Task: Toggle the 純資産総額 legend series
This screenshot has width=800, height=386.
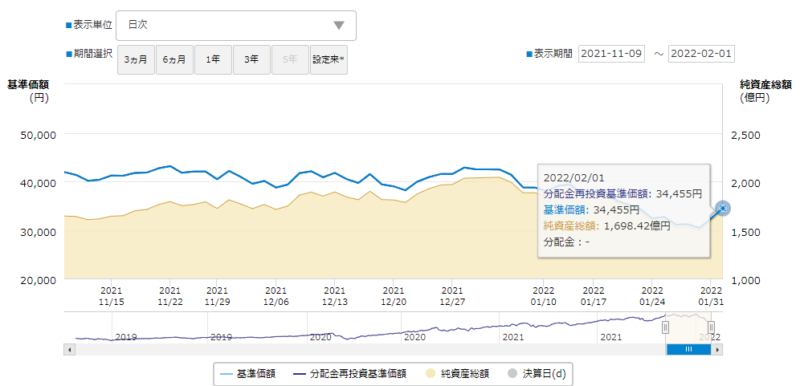Action: pos(457,374)
